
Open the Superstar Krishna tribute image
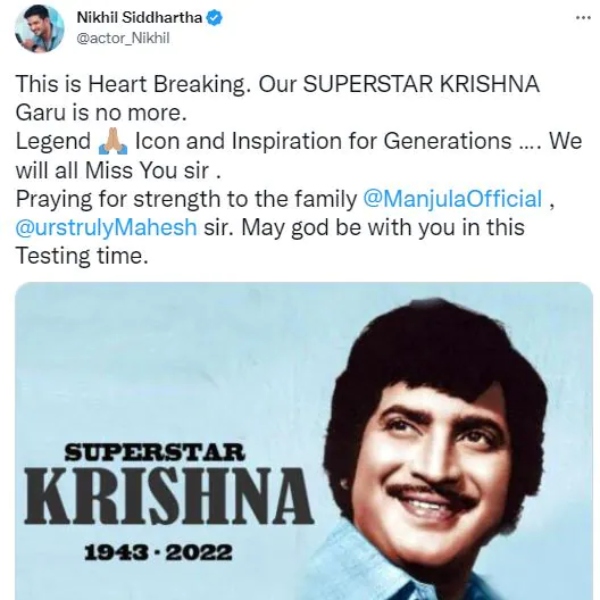point(304,441)
